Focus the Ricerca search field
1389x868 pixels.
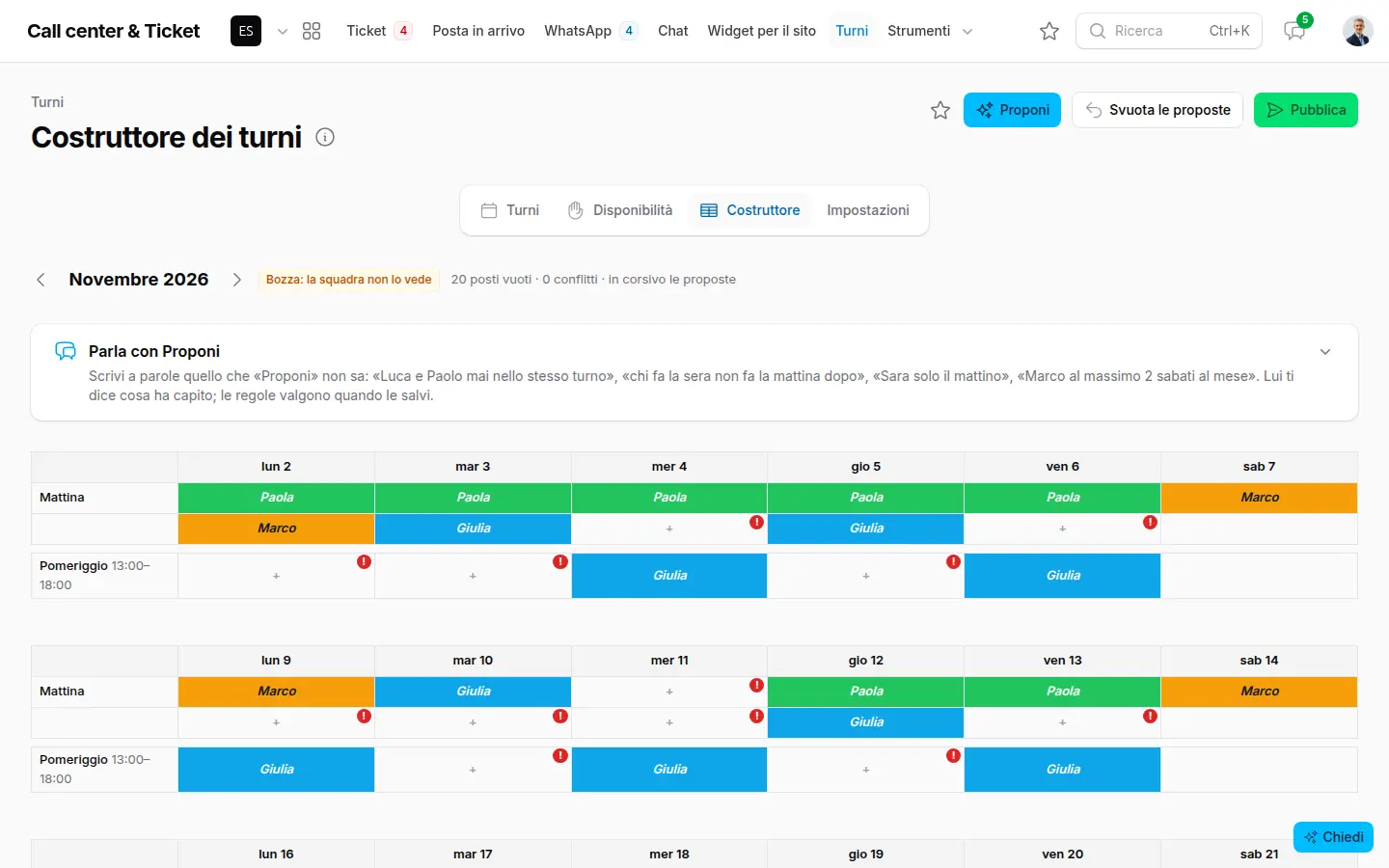pyautogui.click(x=1169, y=31)
